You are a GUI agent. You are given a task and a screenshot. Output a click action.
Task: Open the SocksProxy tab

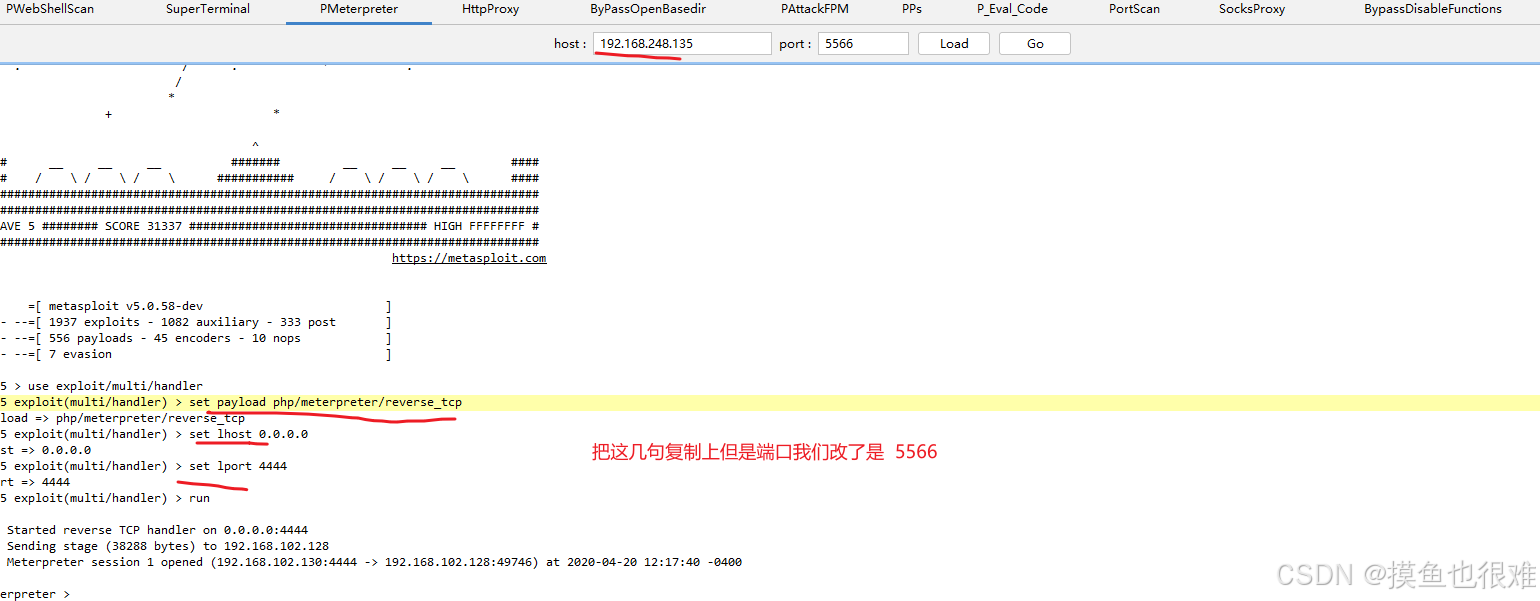[x=1251, y=9]
